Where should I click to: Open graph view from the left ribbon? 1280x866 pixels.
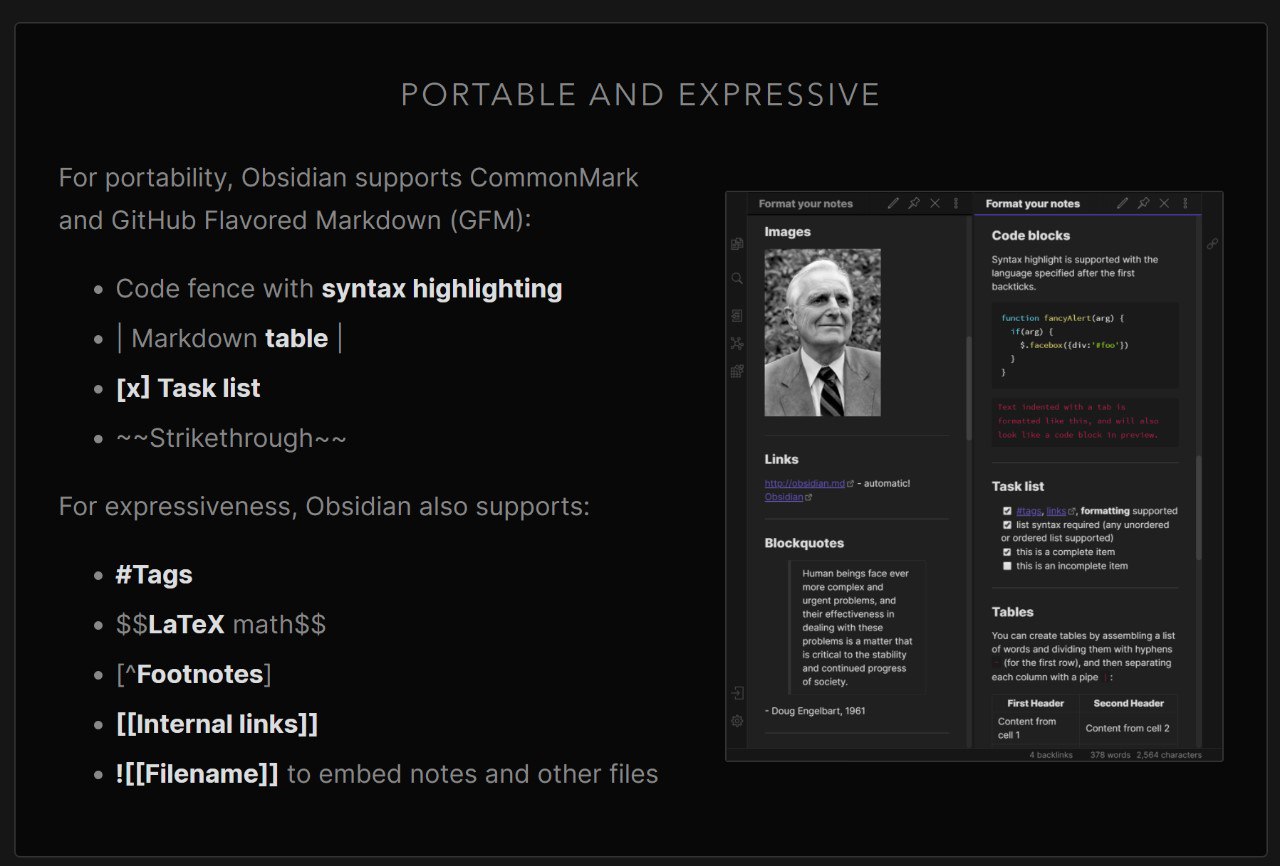pyautogui.click(x=737, y=343)
